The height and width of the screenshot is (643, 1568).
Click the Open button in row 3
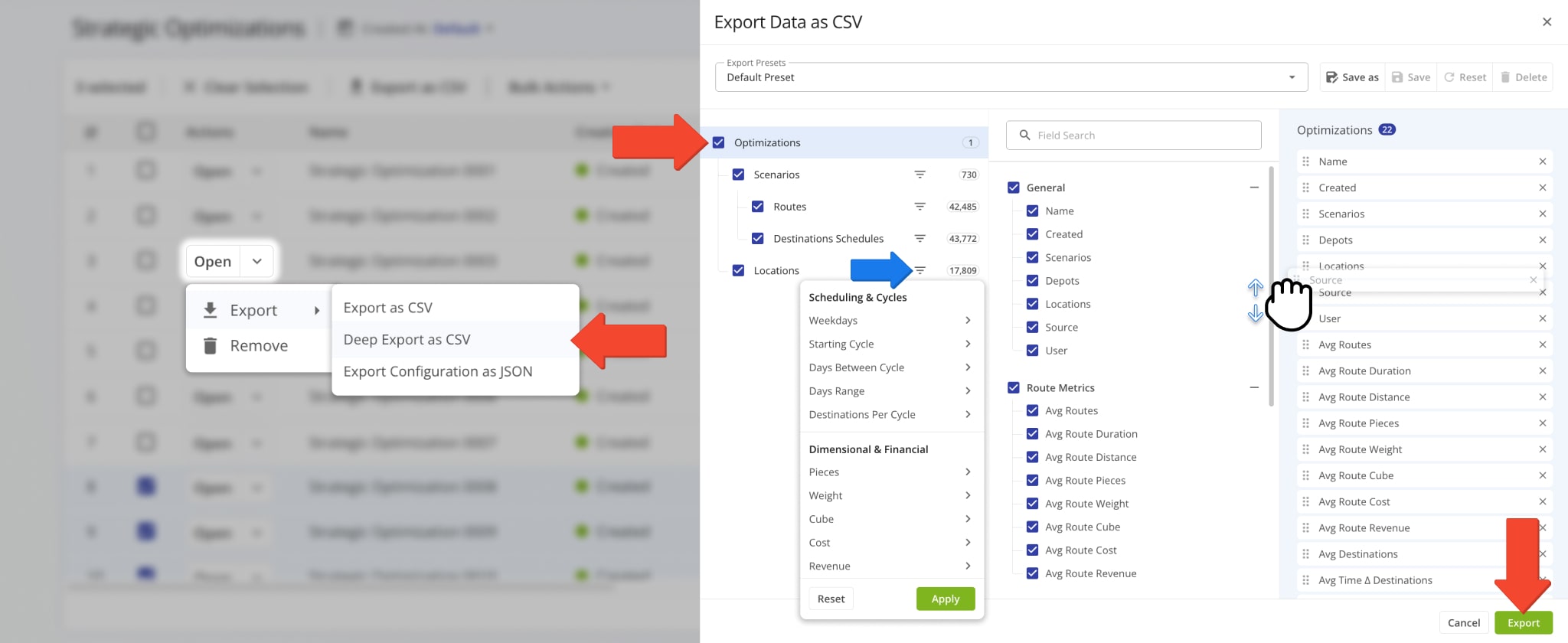click(x=213, y=261)
